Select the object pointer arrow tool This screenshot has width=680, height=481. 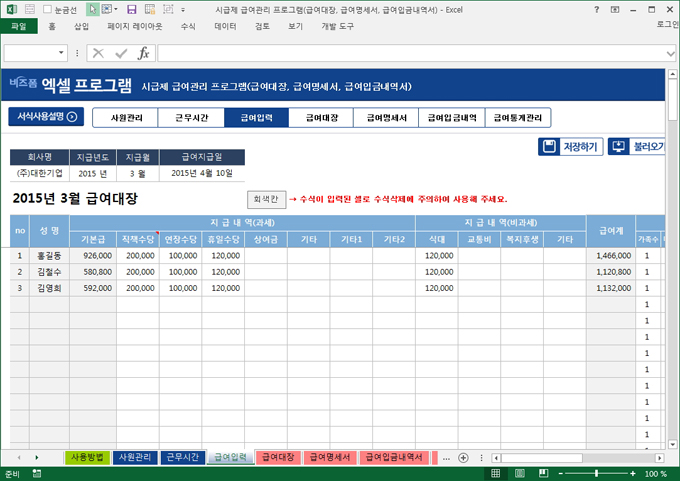92,9
